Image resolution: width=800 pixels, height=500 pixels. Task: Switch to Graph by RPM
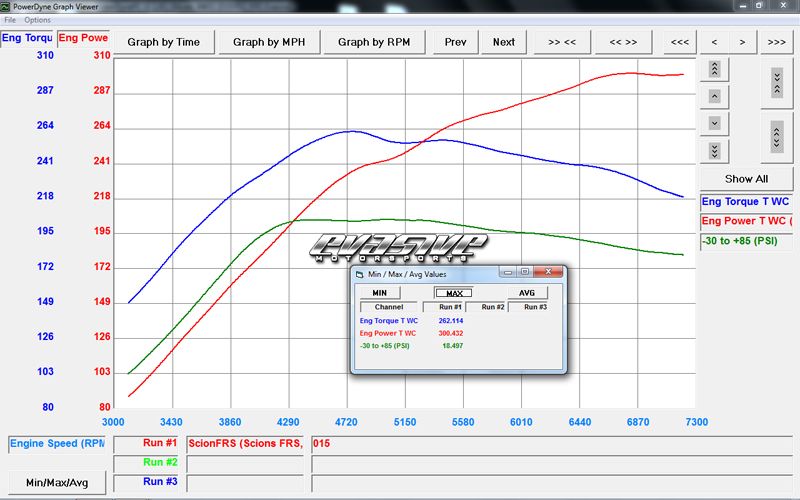(x=374, y=42)
